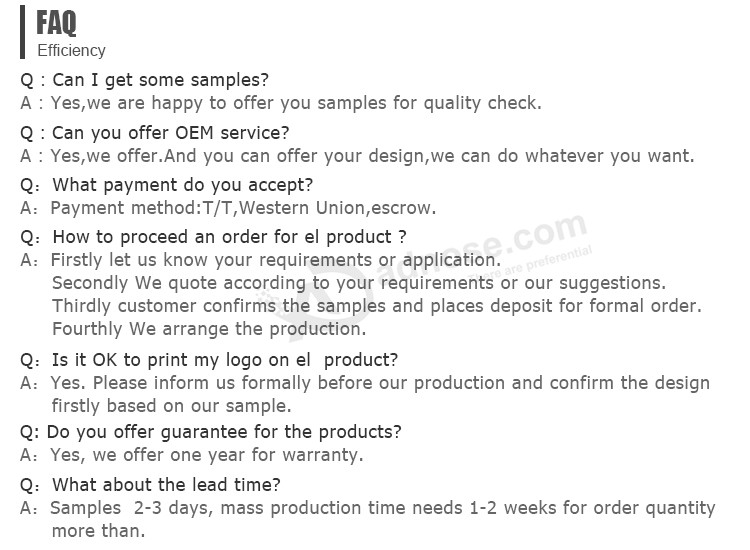Click the 'Secondly We quote' line

click(359, 283)
